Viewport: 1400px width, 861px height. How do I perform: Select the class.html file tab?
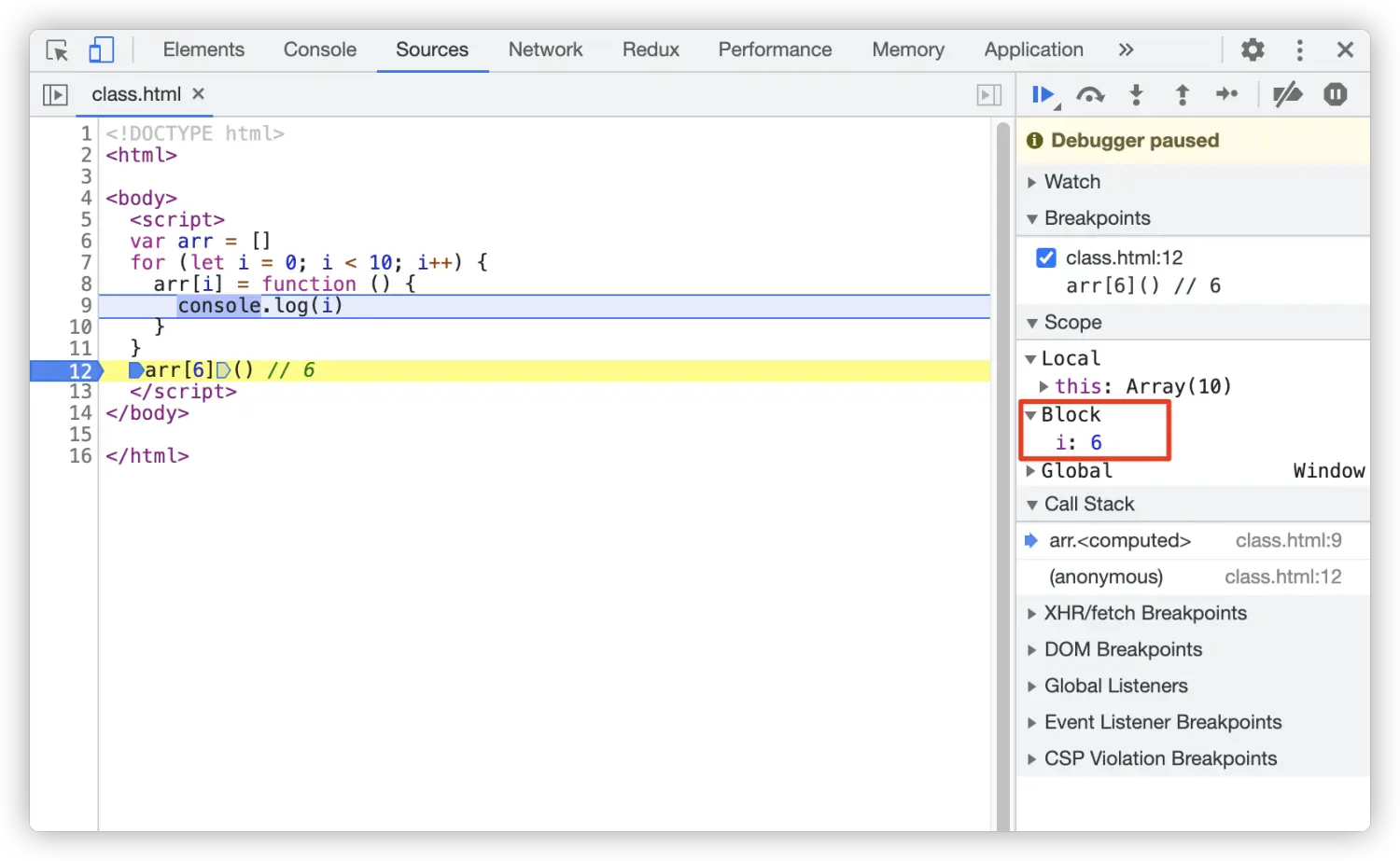136,94
